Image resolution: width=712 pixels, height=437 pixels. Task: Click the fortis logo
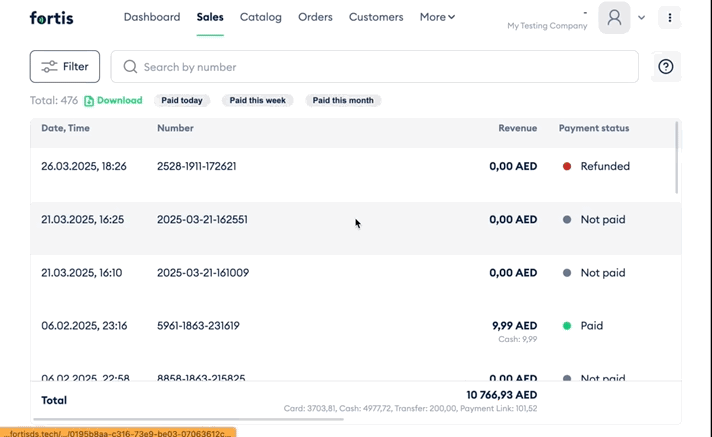[x=51, y=18]
